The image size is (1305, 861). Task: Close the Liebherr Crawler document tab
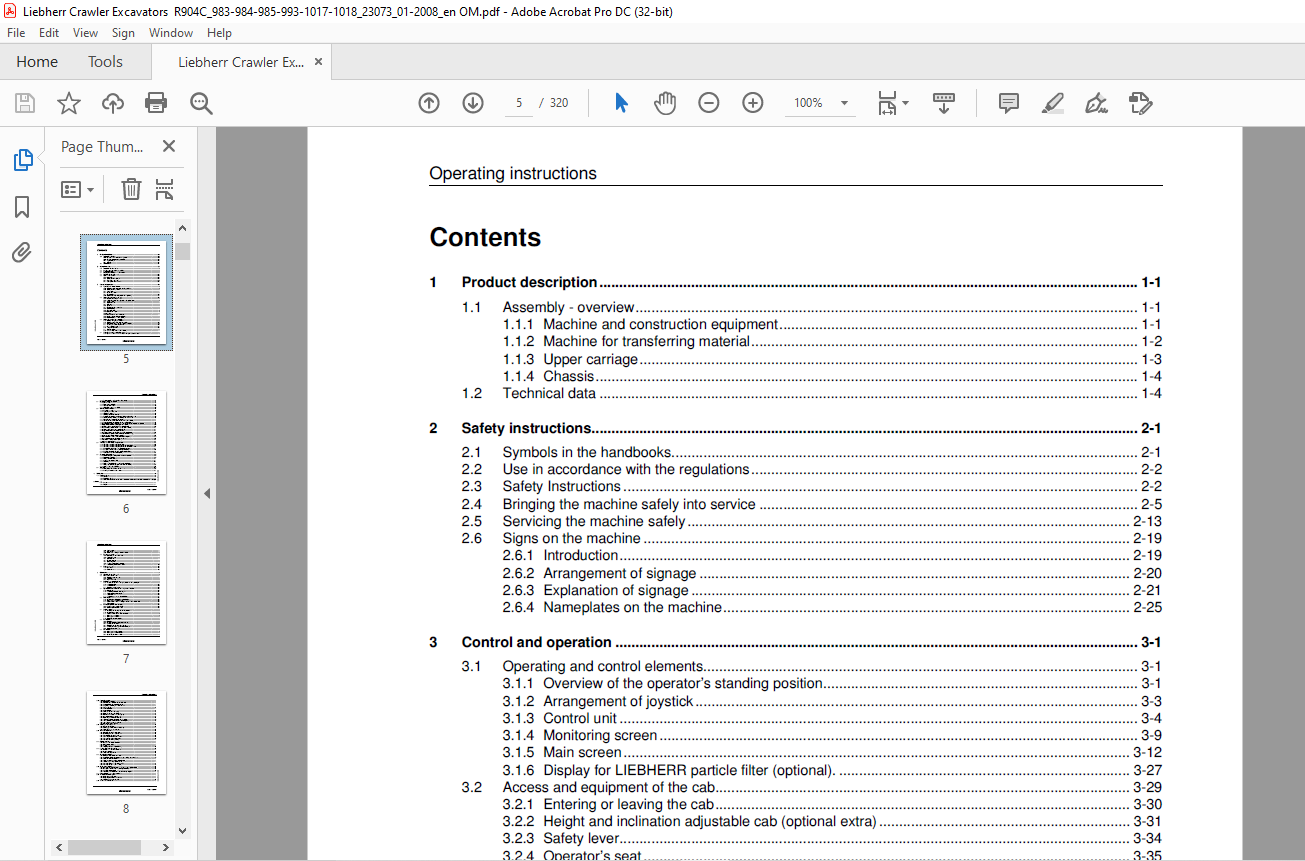(319, 61)
